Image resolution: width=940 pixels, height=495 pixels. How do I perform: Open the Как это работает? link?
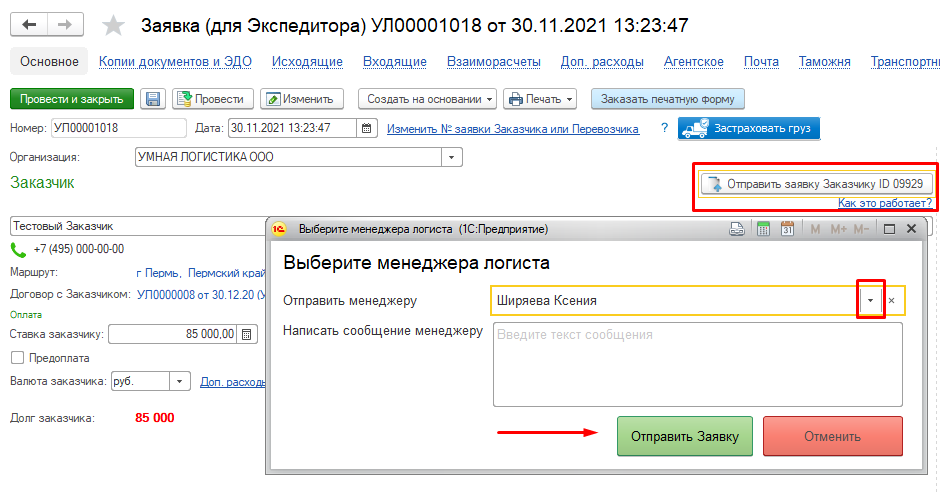pyautogui.click(x=885, y=203)
